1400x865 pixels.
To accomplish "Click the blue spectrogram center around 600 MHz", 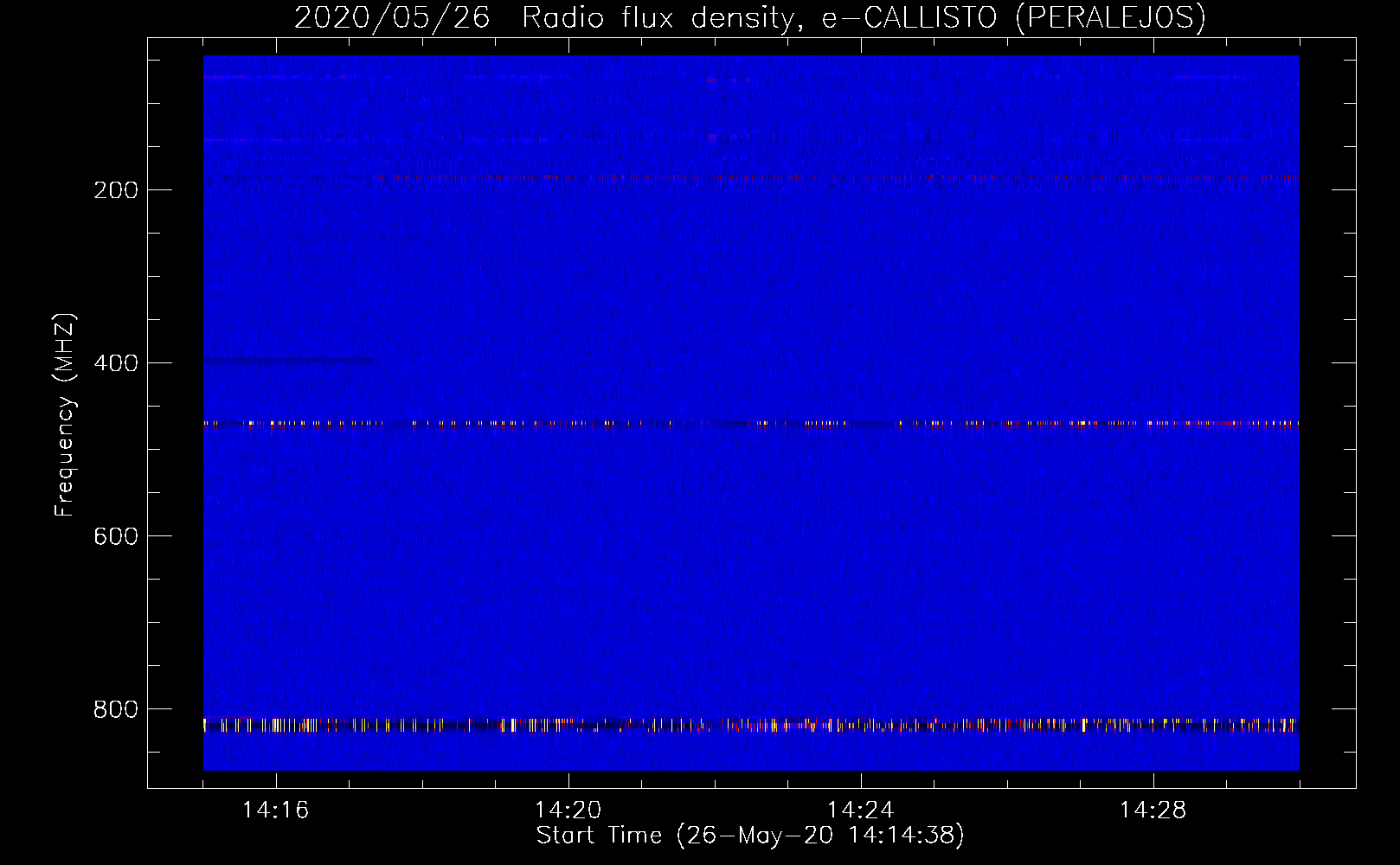I will pos(751,536).
